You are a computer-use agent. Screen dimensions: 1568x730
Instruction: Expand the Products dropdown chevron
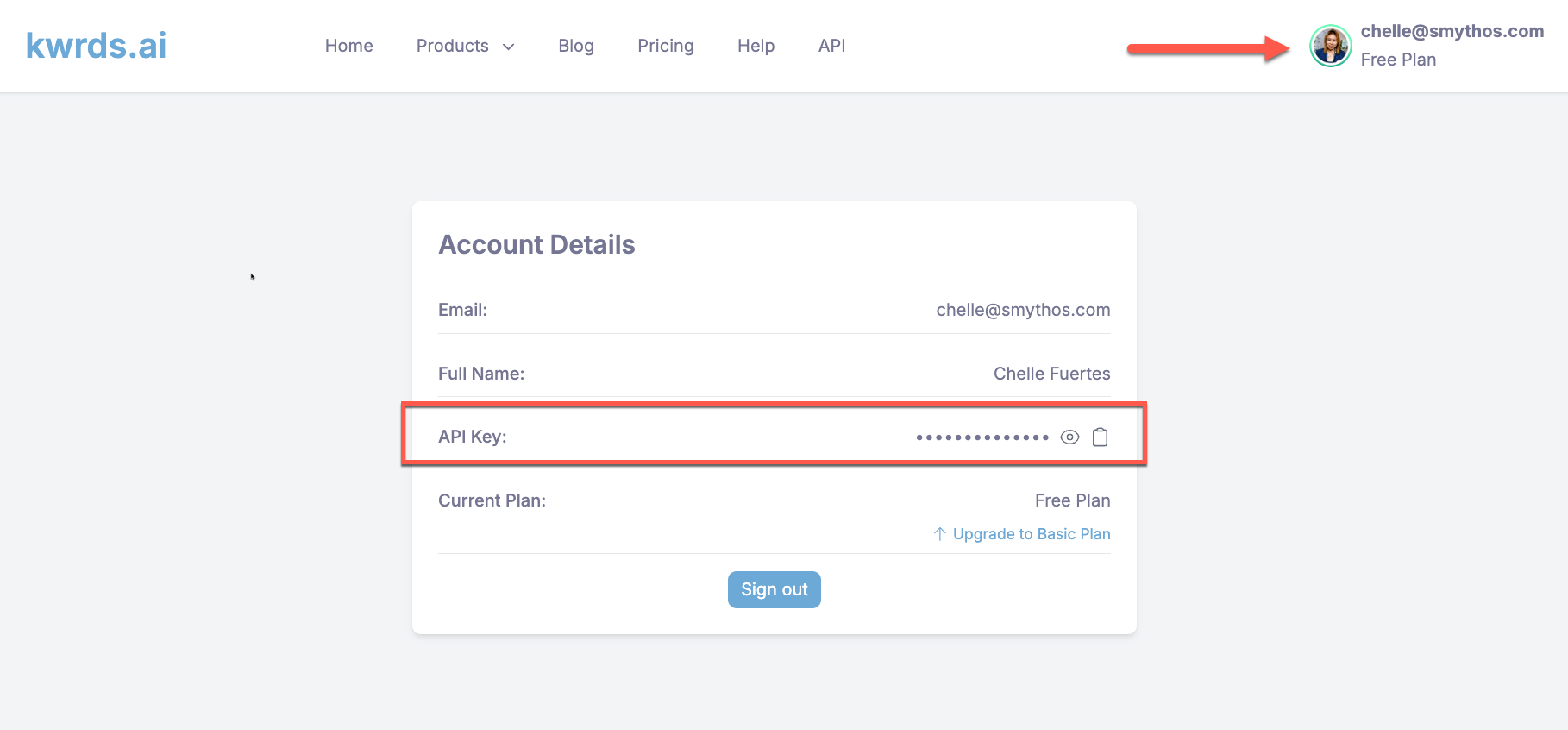click(509, 47)
